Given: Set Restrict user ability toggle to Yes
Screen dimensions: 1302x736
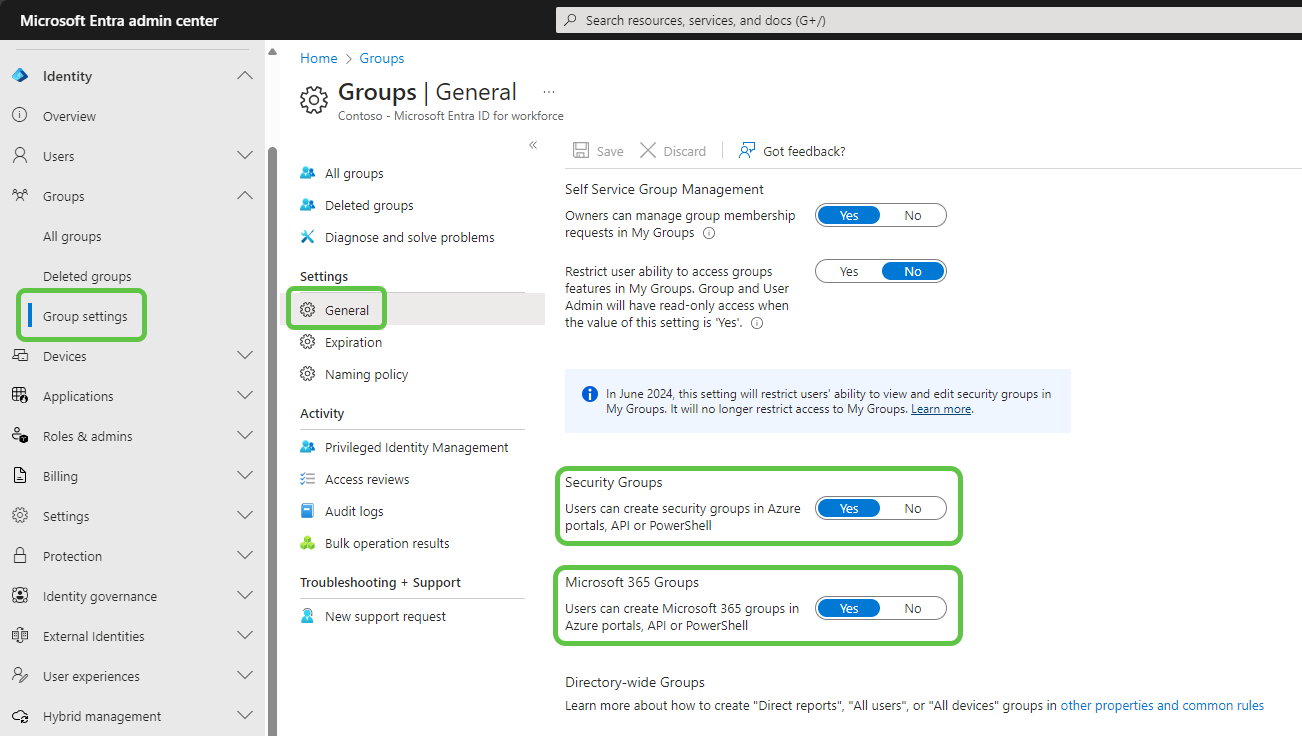Looking at the screenshot, I should point(848,271).
